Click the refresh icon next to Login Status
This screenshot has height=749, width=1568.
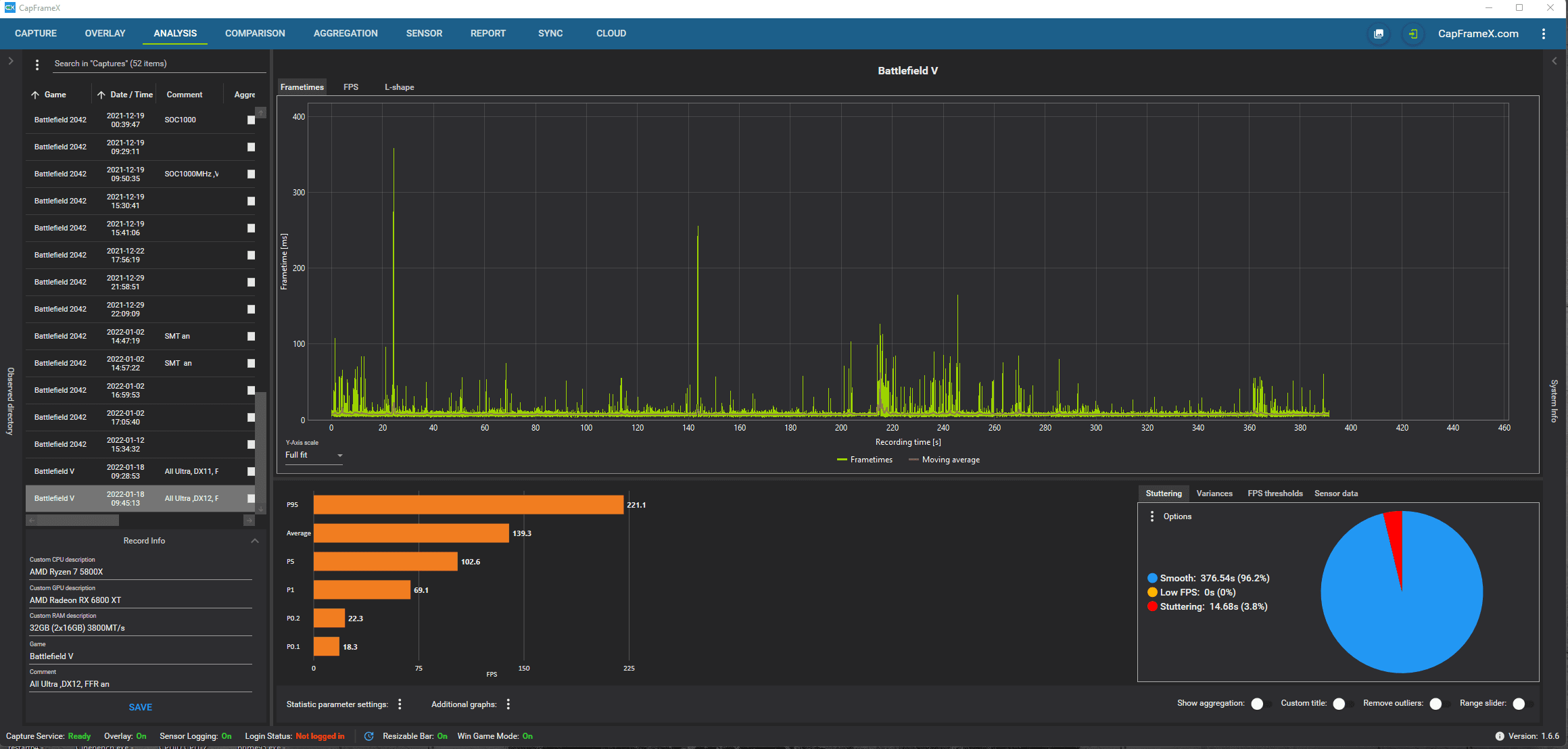pyautogui.click(x=369, y=736)
